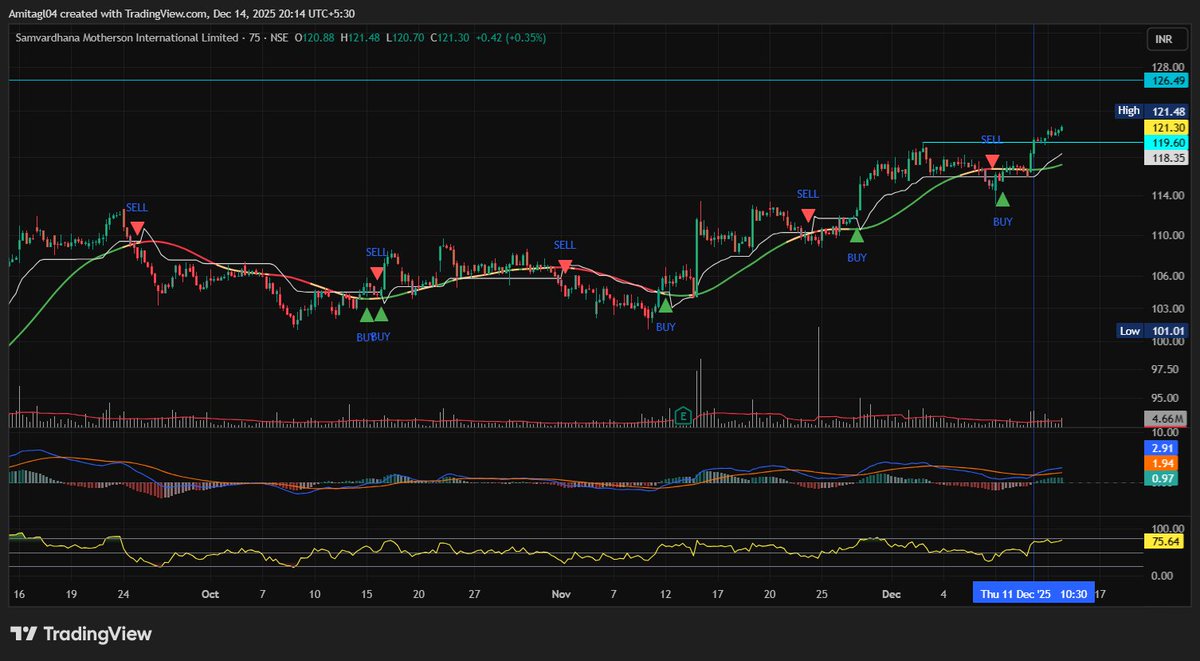Click the green BUY triangle from late November
The width and height of the screenshot is (1200, 661).
(856, 236)
